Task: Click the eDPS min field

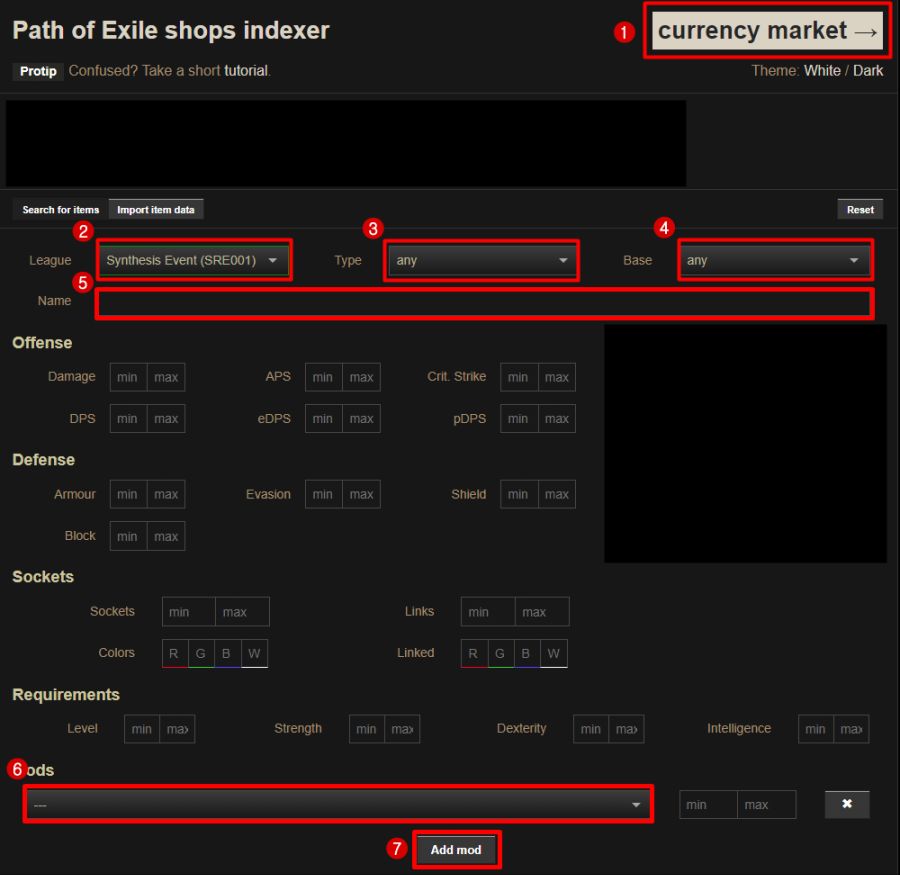Action: coord(323,419)
